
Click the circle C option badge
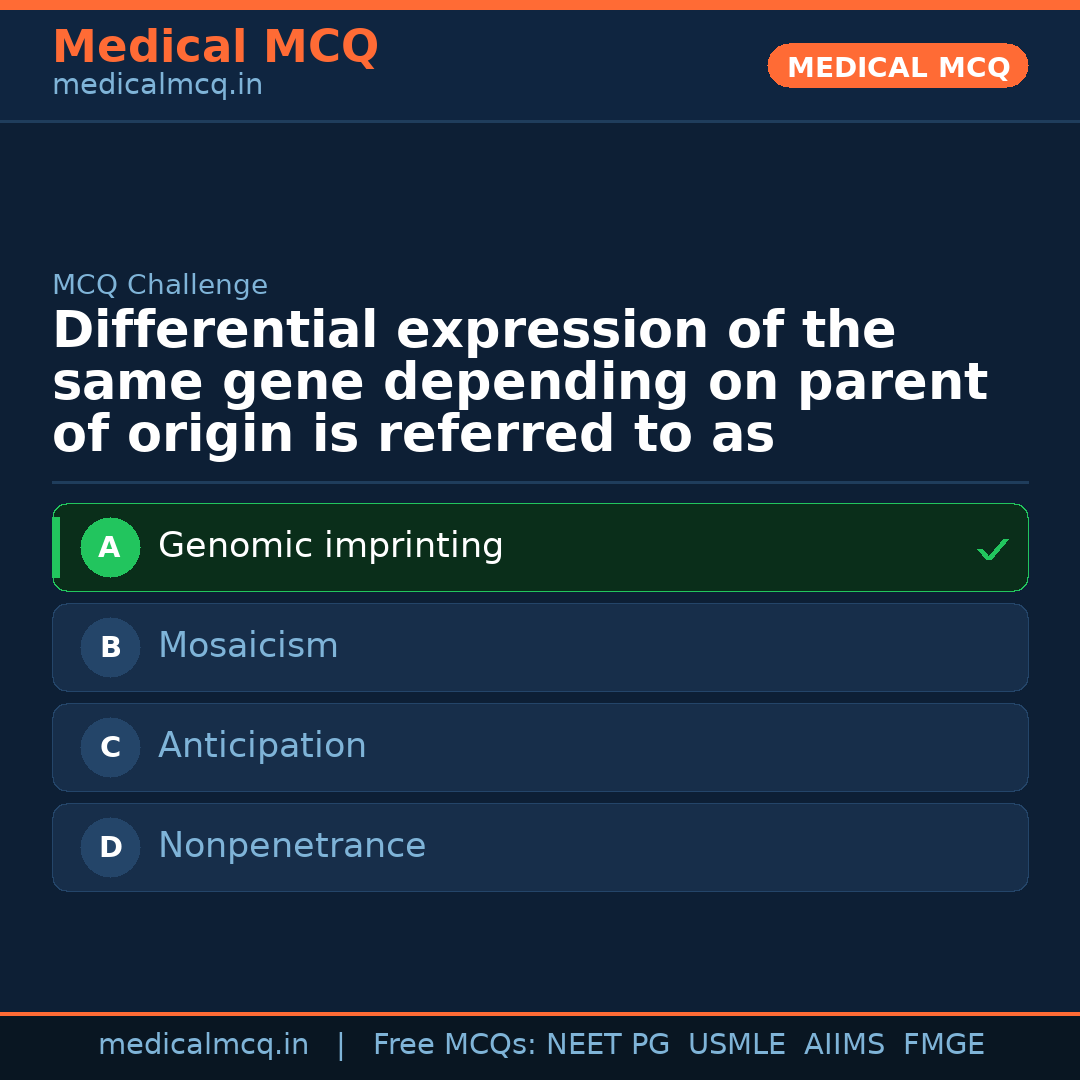[x=110, y=747]
